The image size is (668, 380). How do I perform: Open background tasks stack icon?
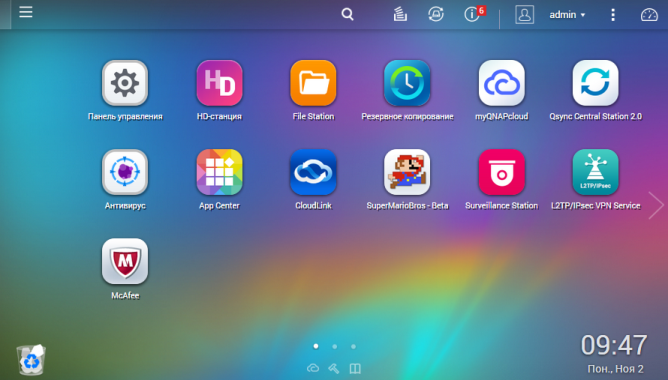(400, 14)
